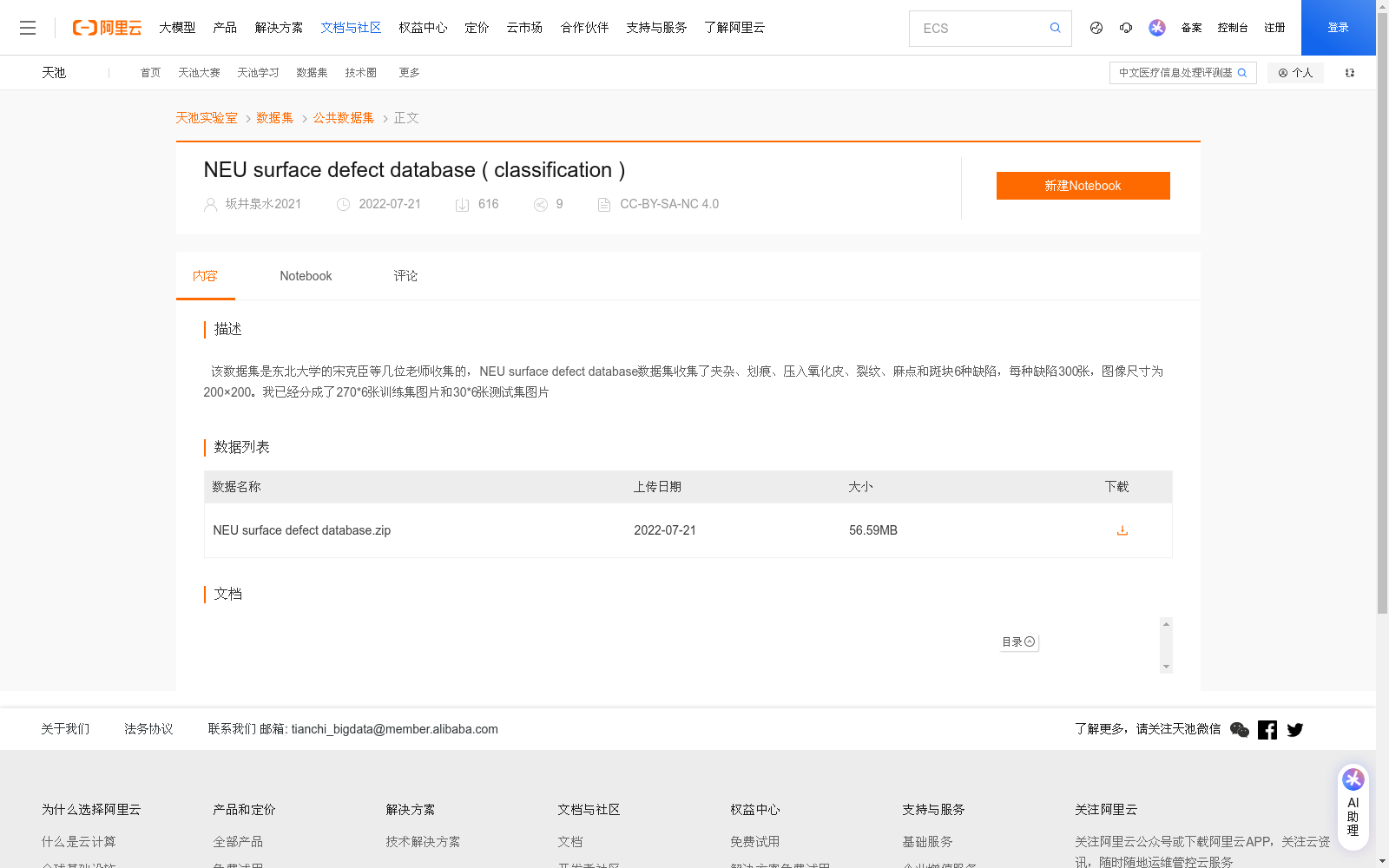Open the Twitter icon in the footer
The width and height of the screenshot is (1389, 868).
1295,730
